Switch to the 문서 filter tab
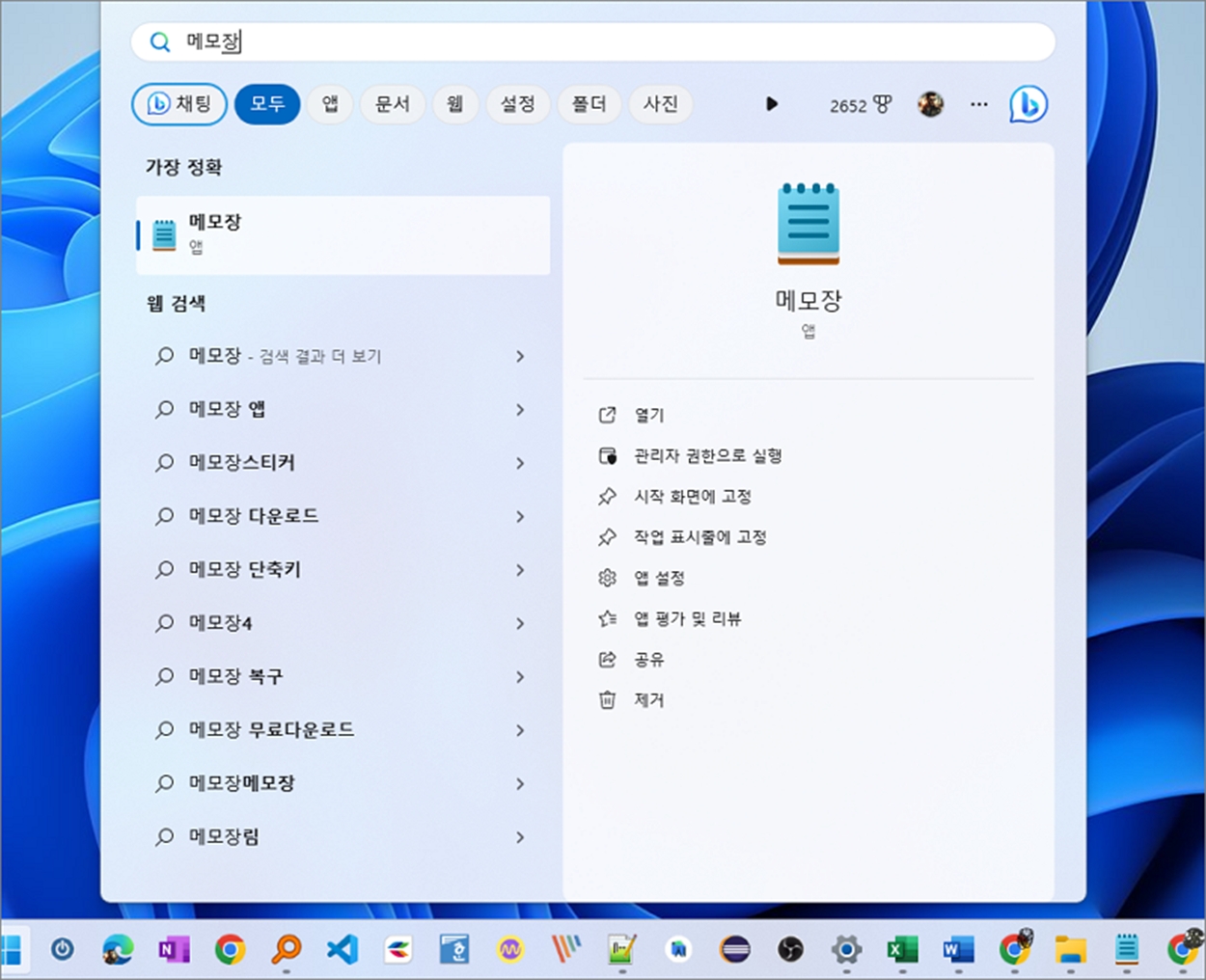The image size is (1206, 980). (393, 104)
